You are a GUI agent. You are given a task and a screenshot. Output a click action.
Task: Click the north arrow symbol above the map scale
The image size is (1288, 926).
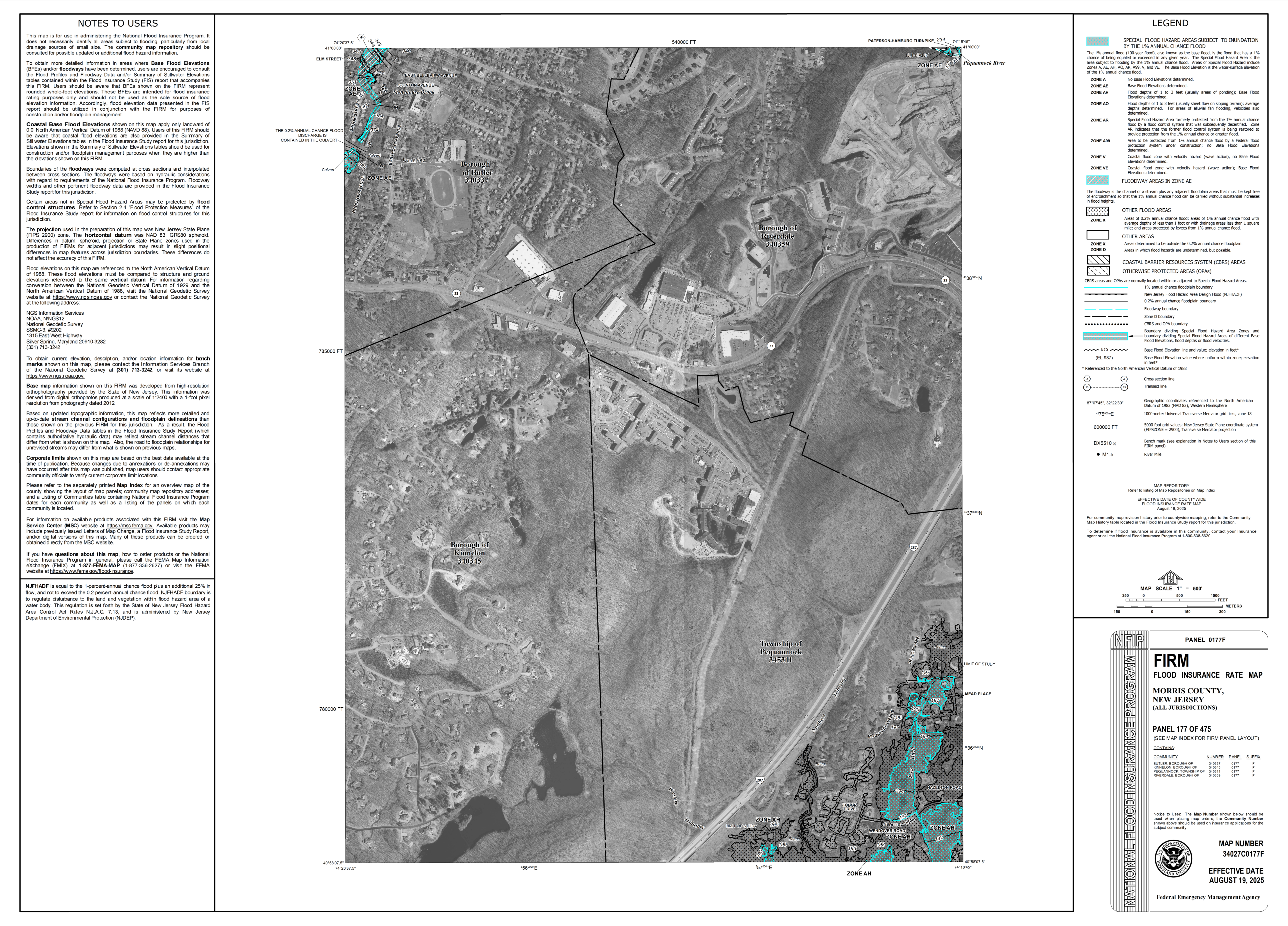click(x=1170, y=578)
